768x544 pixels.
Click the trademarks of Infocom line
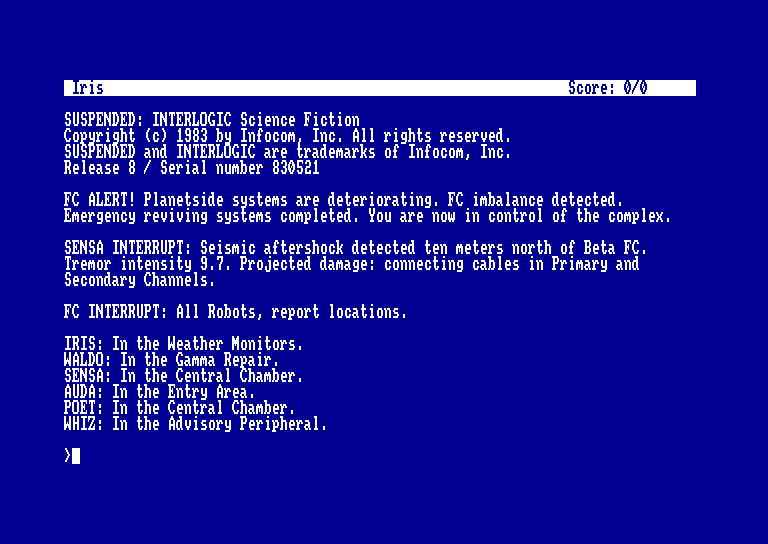(288, 152)
